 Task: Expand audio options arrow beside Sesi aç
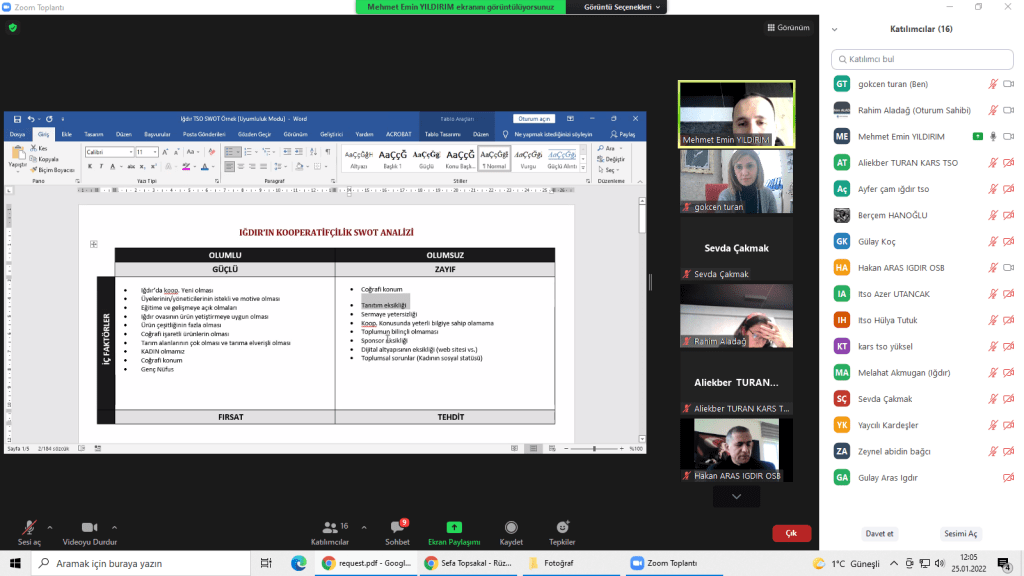coord(50,526)
